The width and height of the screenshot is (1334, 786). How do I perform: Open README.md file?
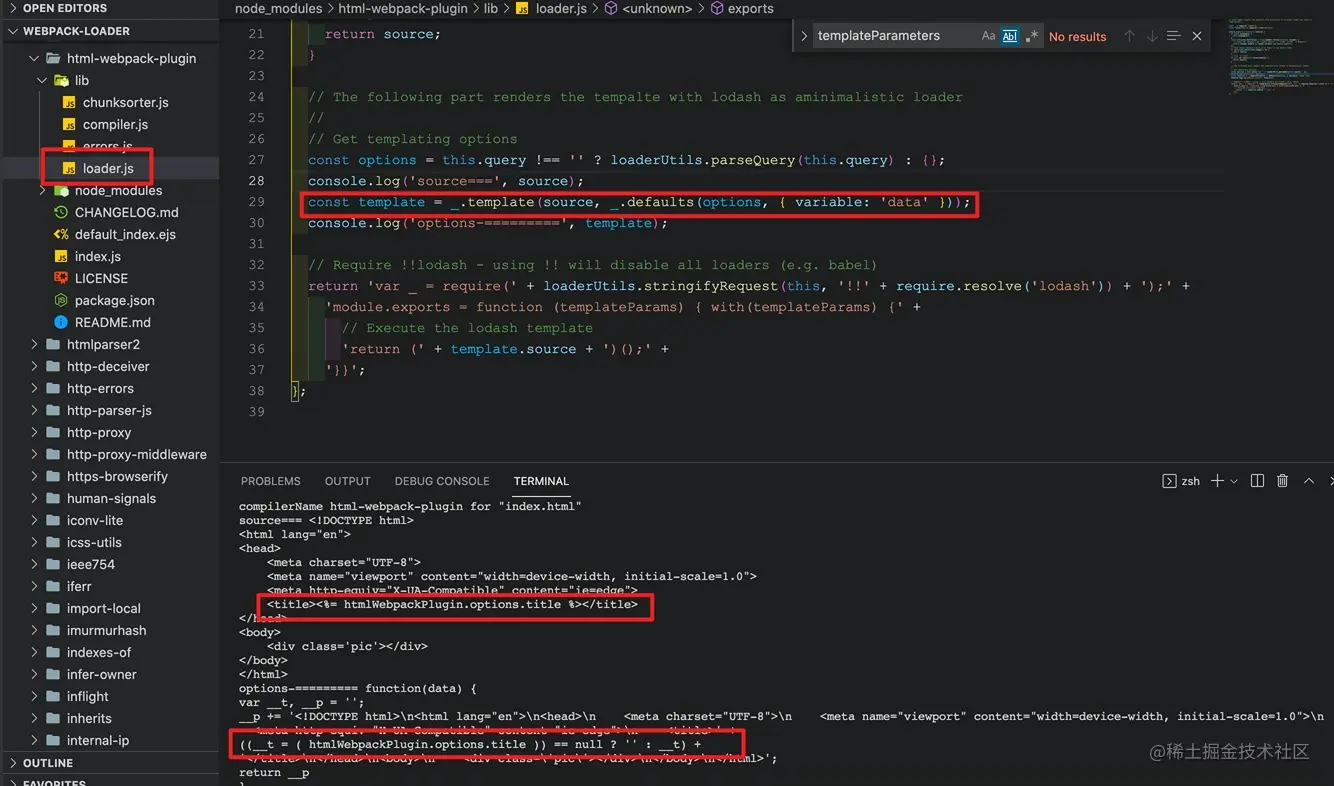tap(112, 322)
